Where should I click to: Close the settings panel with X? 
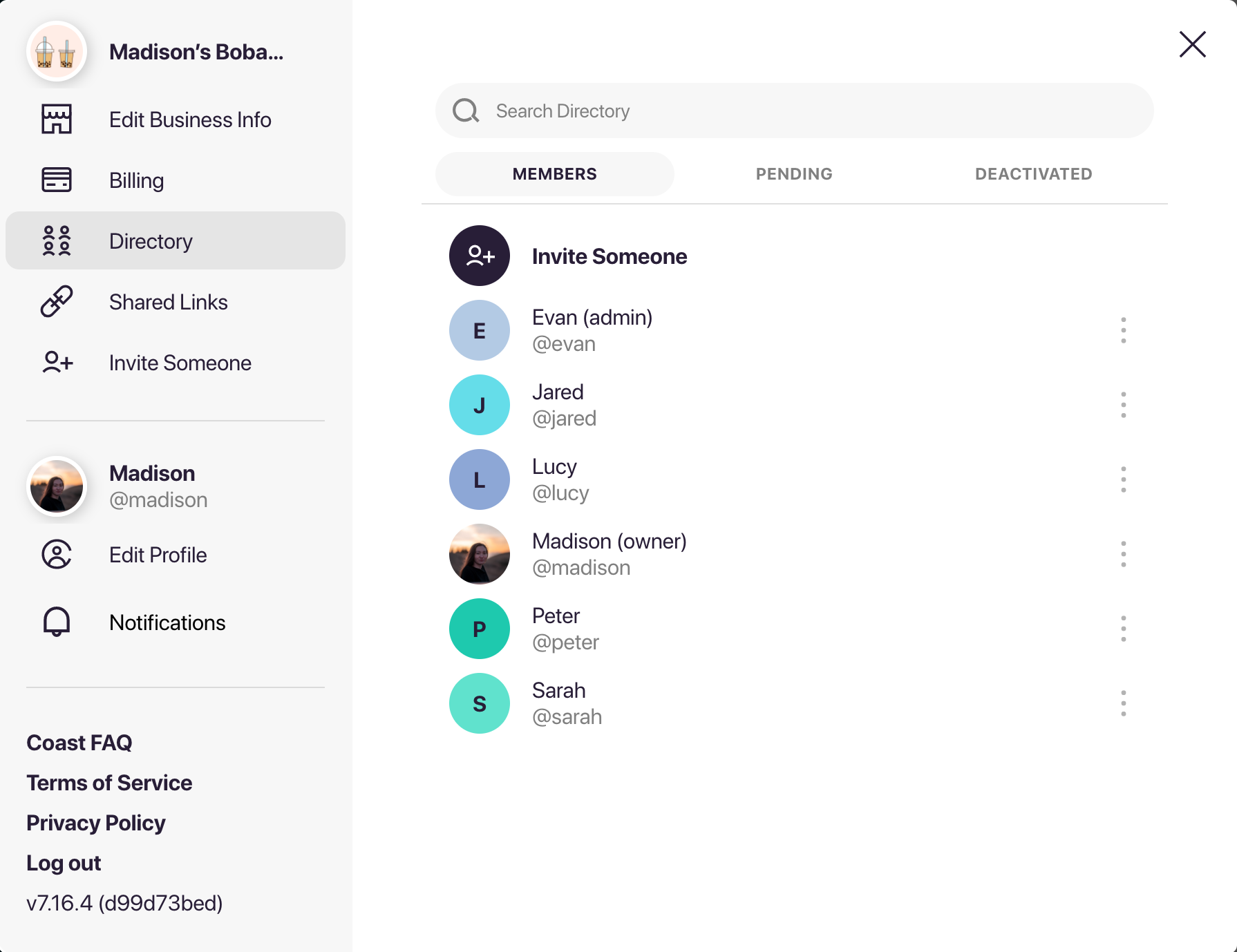(x=1193, y=44)
